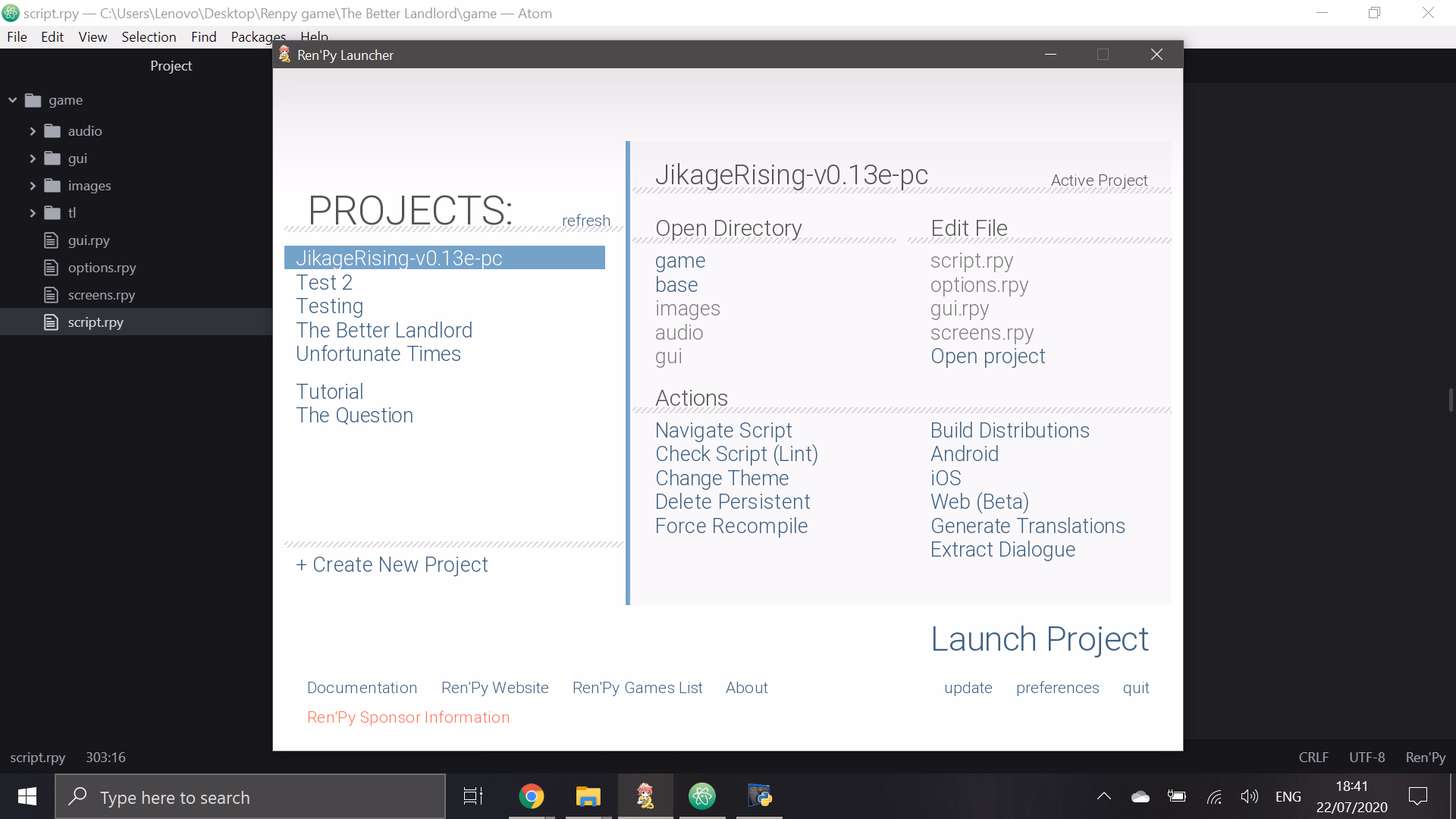Open Task View on taskbar
The width and height of the screenshot is (1456, 819).
(x=473, y=796)
